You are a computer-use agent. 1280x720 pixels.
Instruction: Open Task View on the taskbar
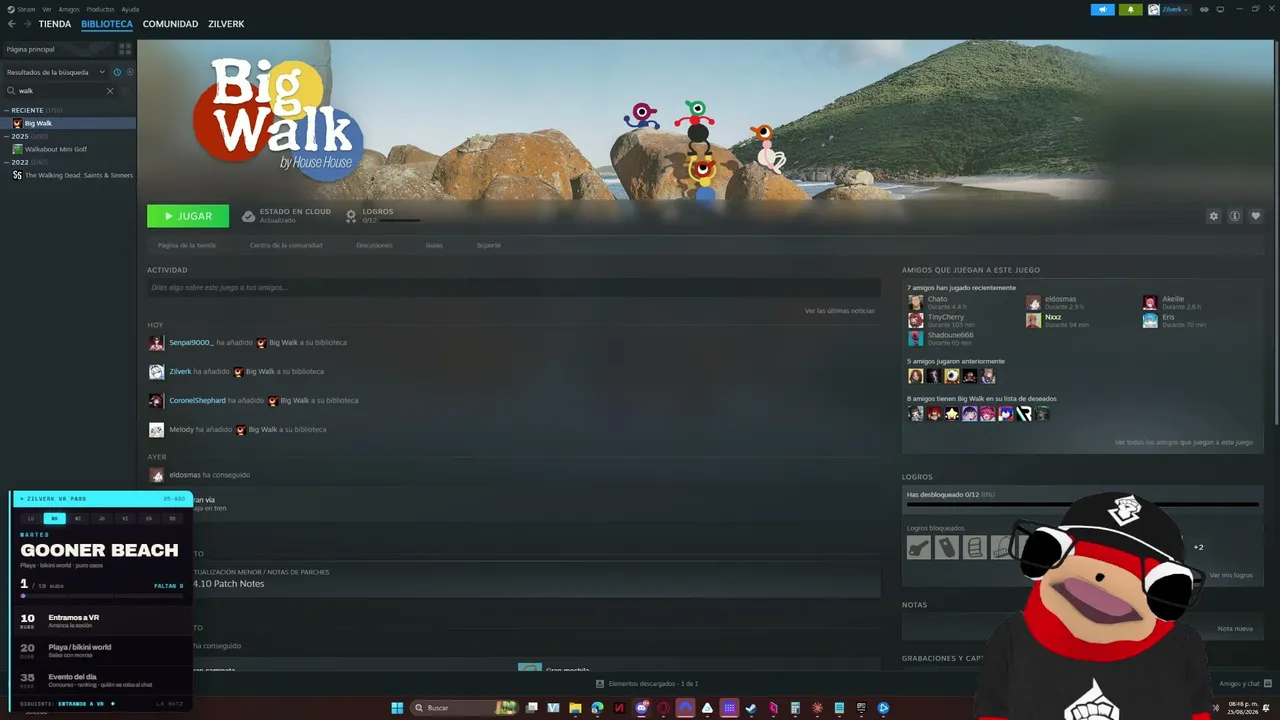tap(532, 708)
